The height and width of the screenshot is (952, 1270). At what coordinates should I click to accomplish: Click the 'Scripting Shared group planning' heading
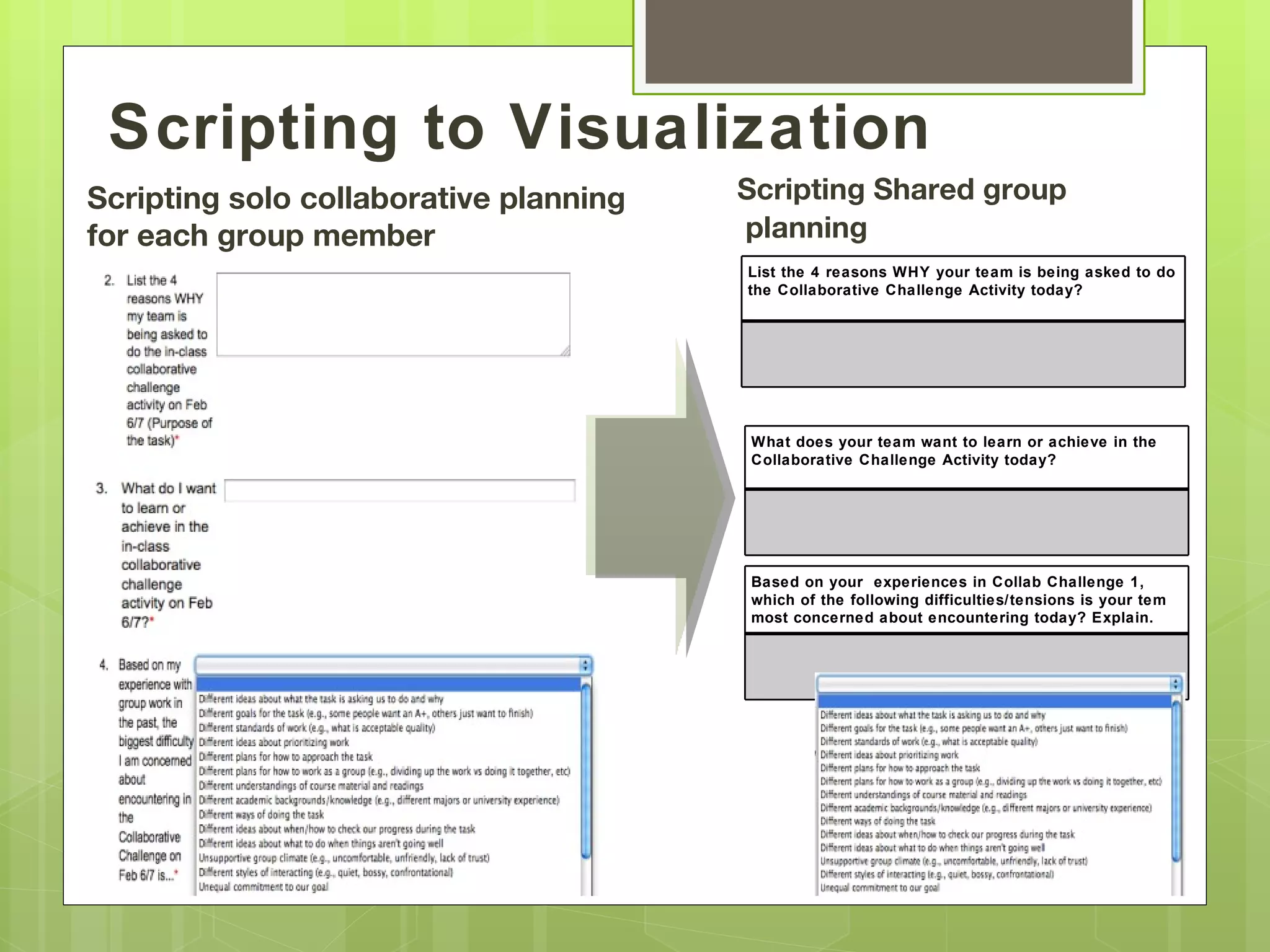click(902, 208)
